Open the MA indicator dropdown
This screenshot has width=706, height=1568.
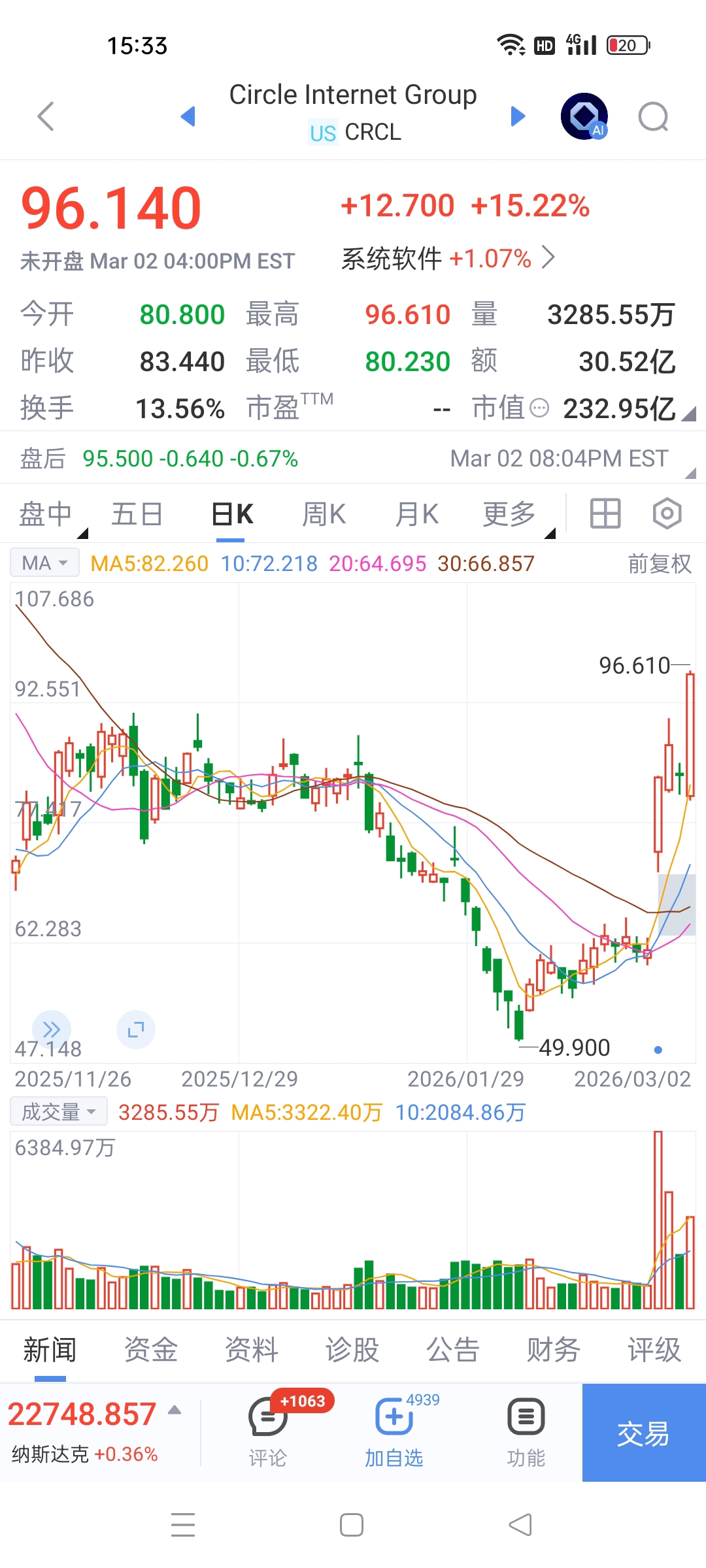tap(44, 563)
